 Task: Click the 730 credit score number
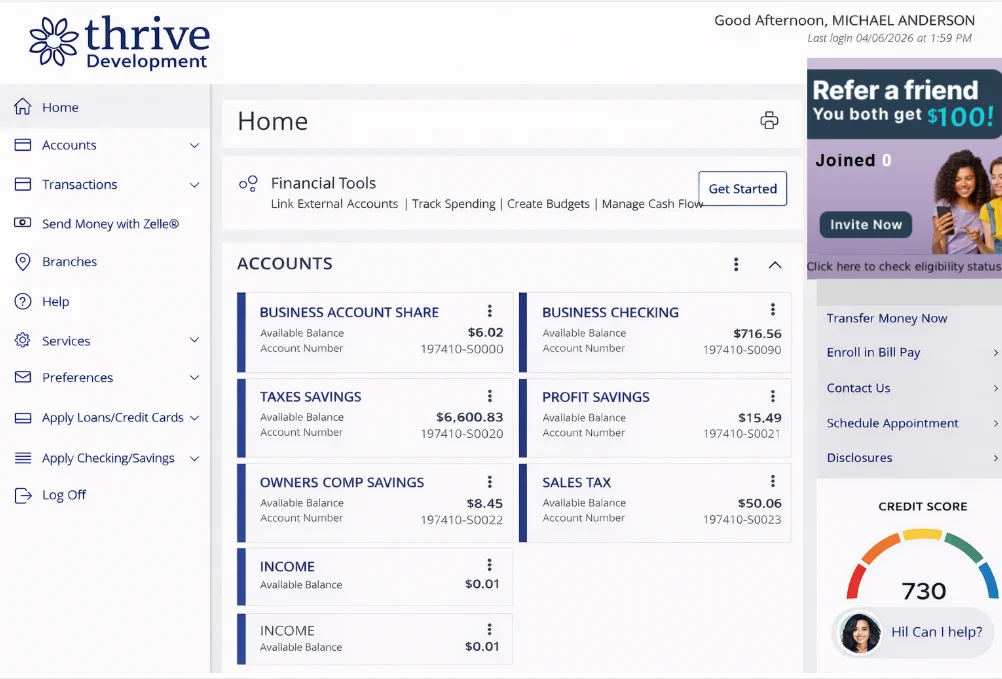tap(923, 591)
